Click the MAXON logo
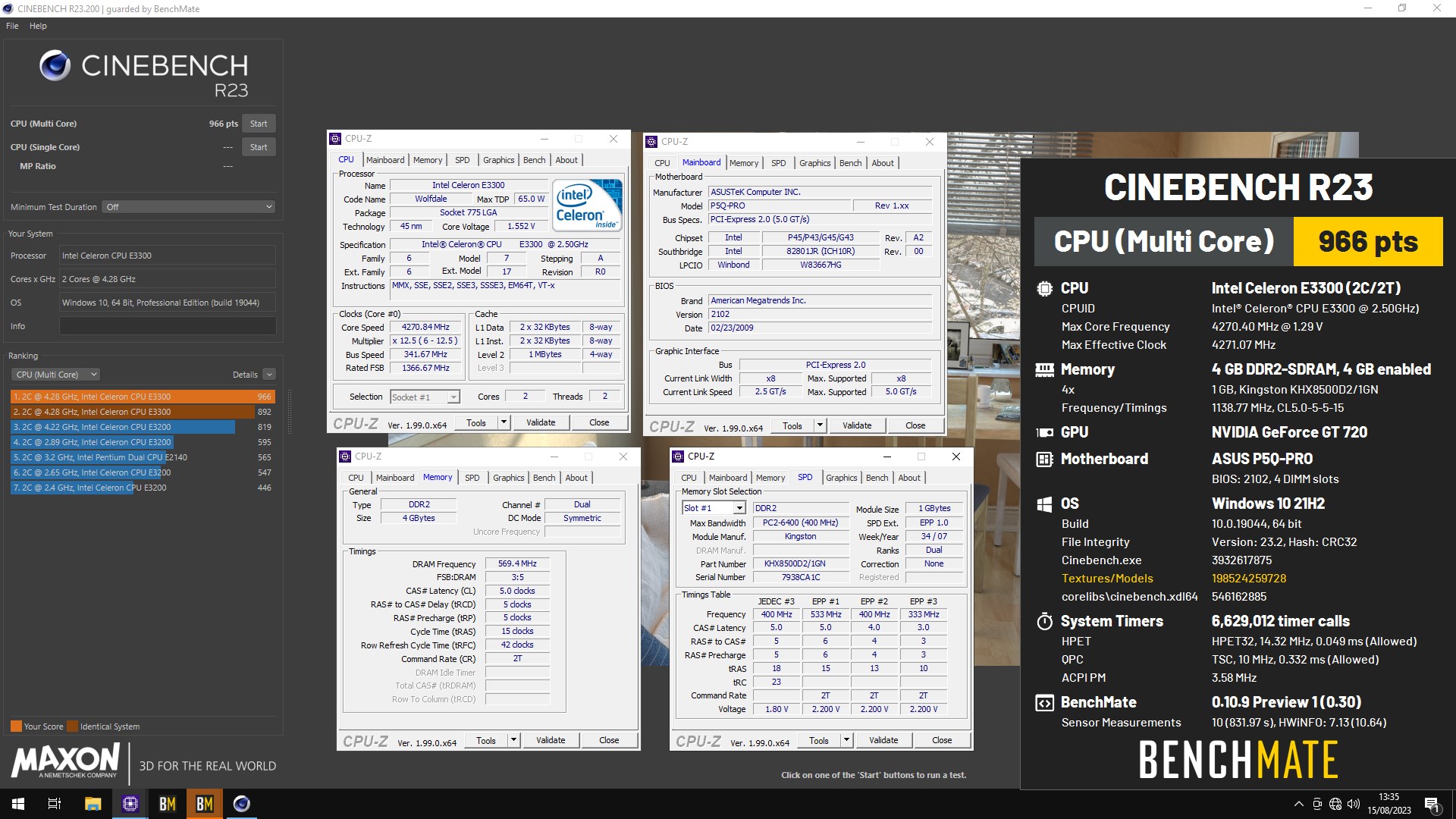This screenshot has width=1456, height=819. [x=65, y=761]
